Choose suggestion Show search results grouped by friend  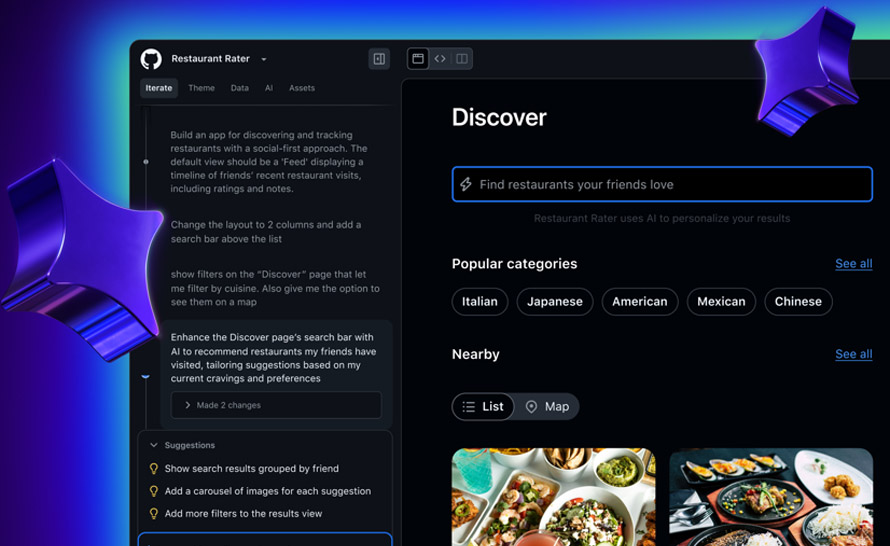click(251, 468)
